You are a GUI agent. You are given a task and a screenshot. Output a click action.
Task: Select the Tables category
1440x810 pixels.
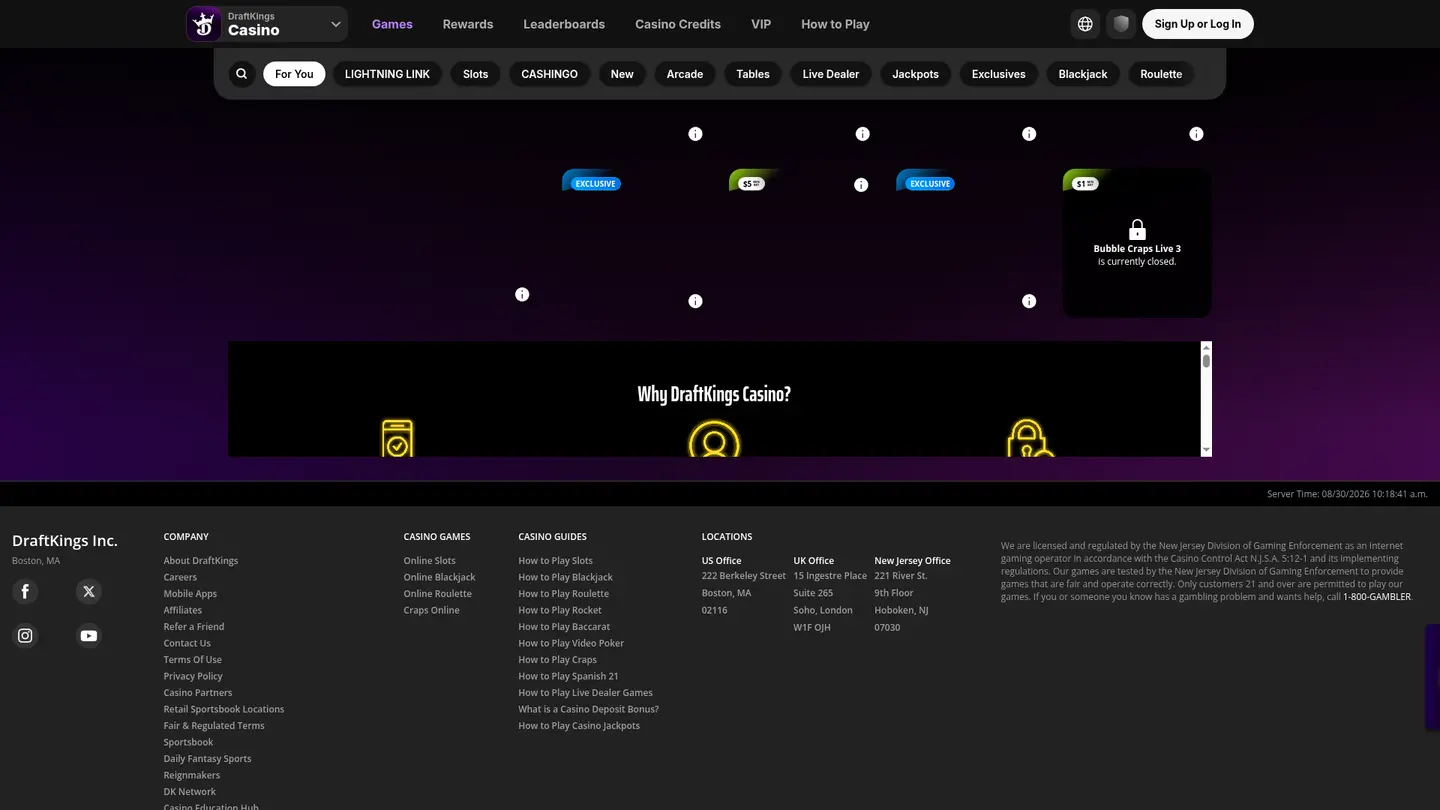point(753,74)
